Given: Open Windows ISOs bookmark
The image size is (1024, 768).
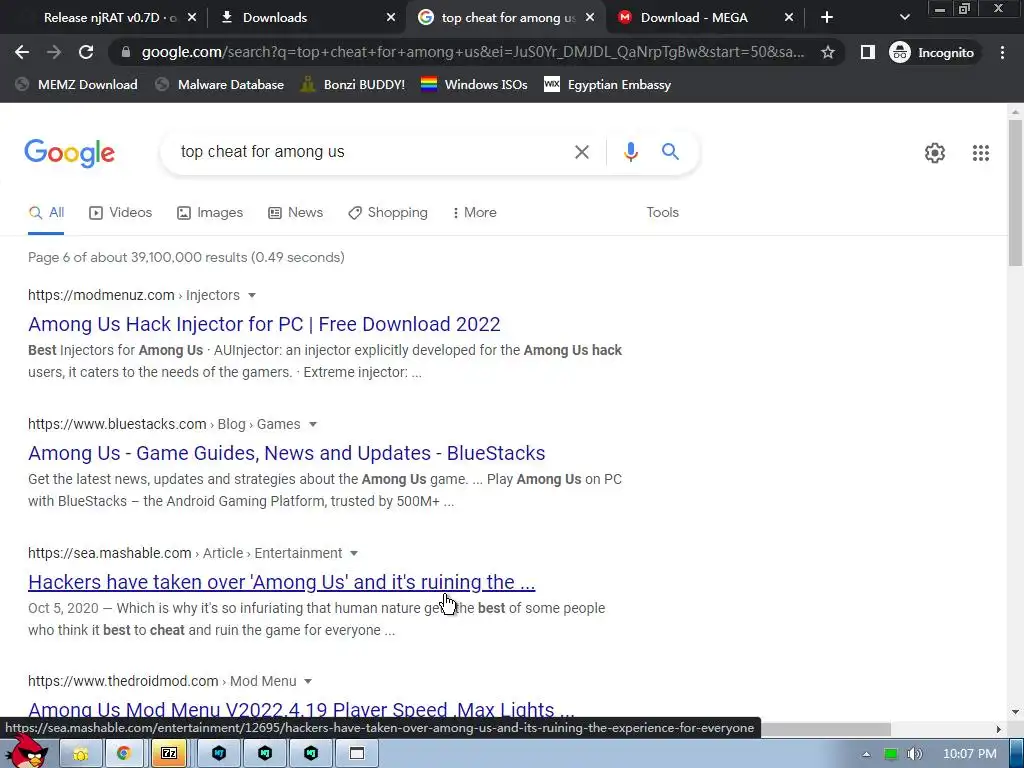Looking at the screenshot, I should coord(474,84).
